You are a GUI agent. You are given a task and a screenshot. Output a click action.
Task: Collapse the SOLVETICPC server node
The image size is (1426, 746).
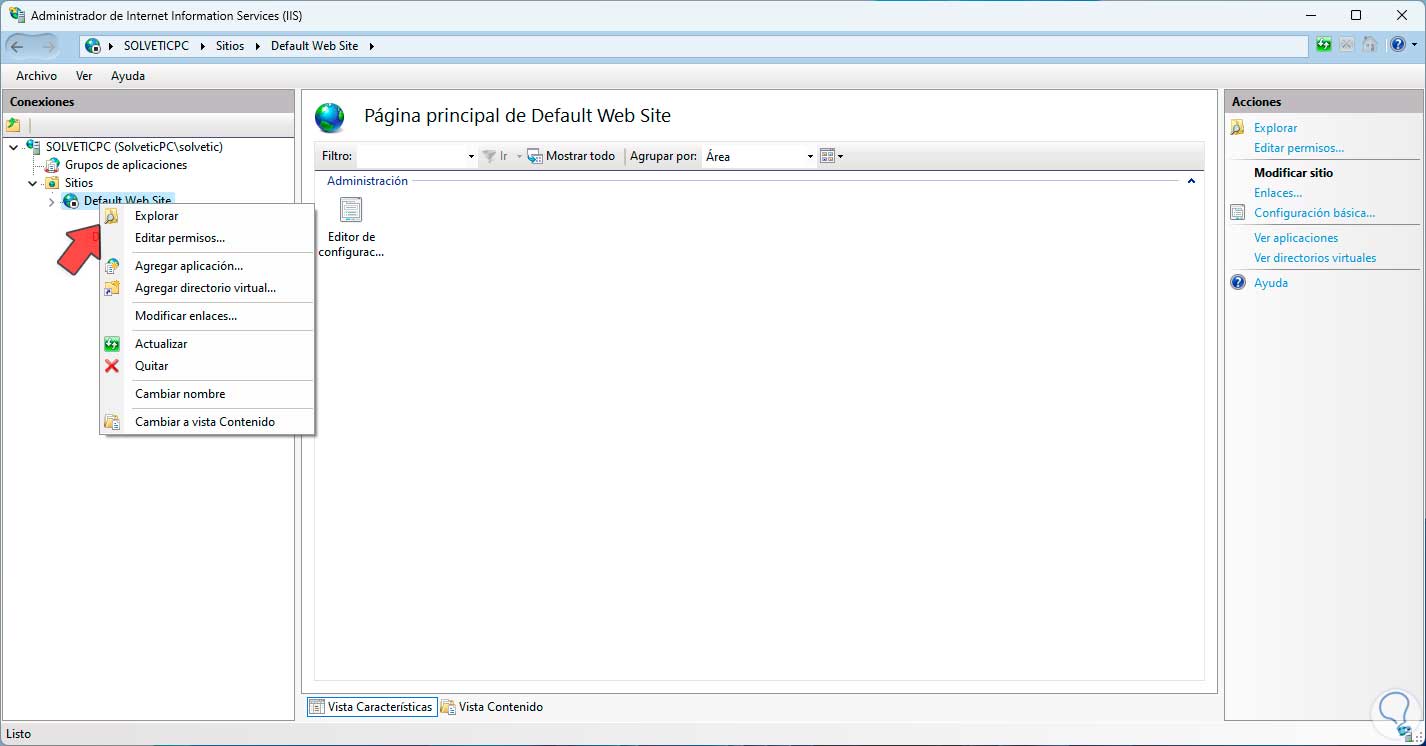[13, 147]
